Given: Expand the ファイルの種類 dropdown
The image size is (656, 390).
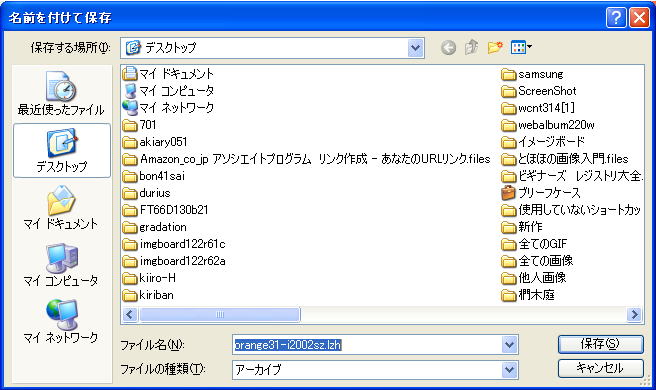Looking at the screenshot, I should click(509, 369).
